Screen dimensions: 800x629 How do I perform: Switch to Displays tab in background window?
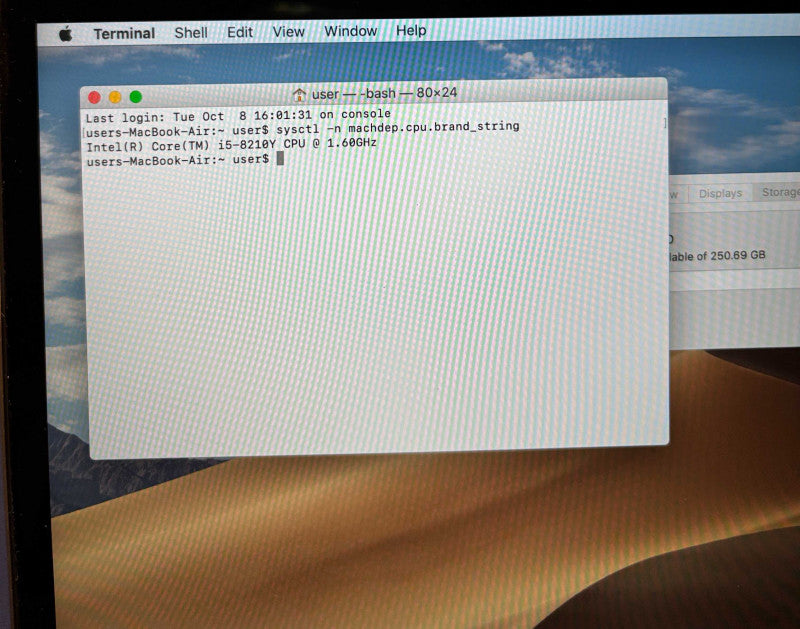coord(720,193)
